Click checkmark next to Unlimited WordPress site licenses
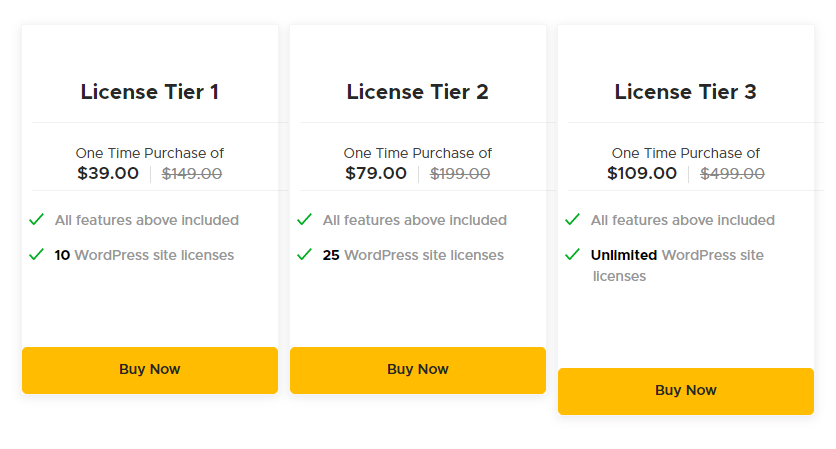 pos(573,255)
